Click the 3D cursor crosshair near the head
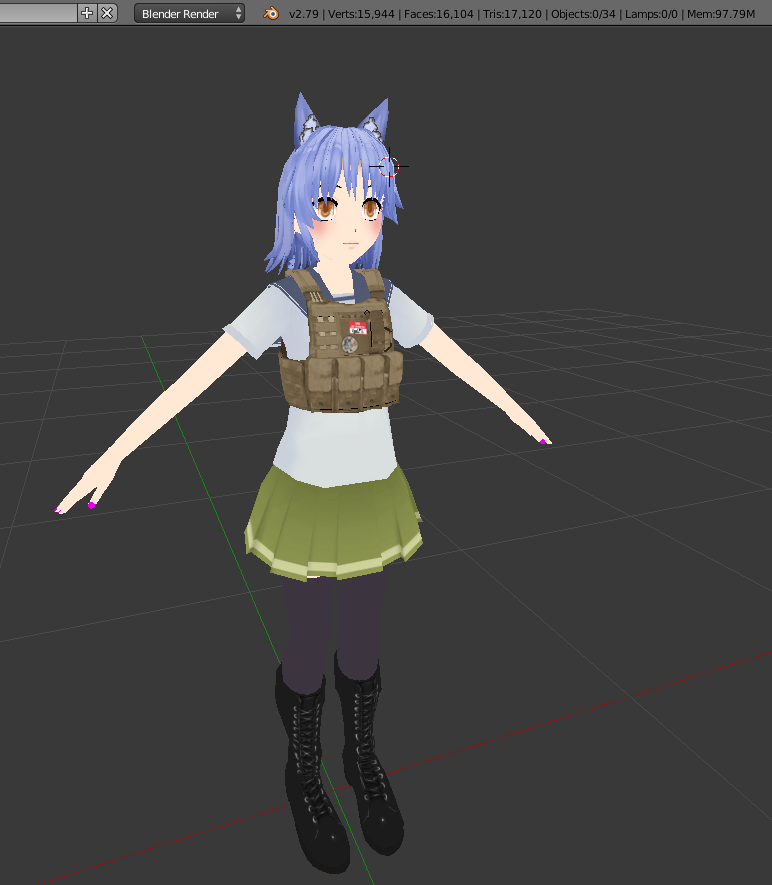772x885 pixels. coord(389,167)
